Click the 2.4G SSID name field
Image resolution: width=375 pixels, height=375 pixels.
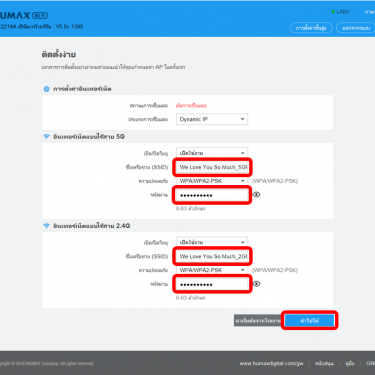(x=212, y=256)
